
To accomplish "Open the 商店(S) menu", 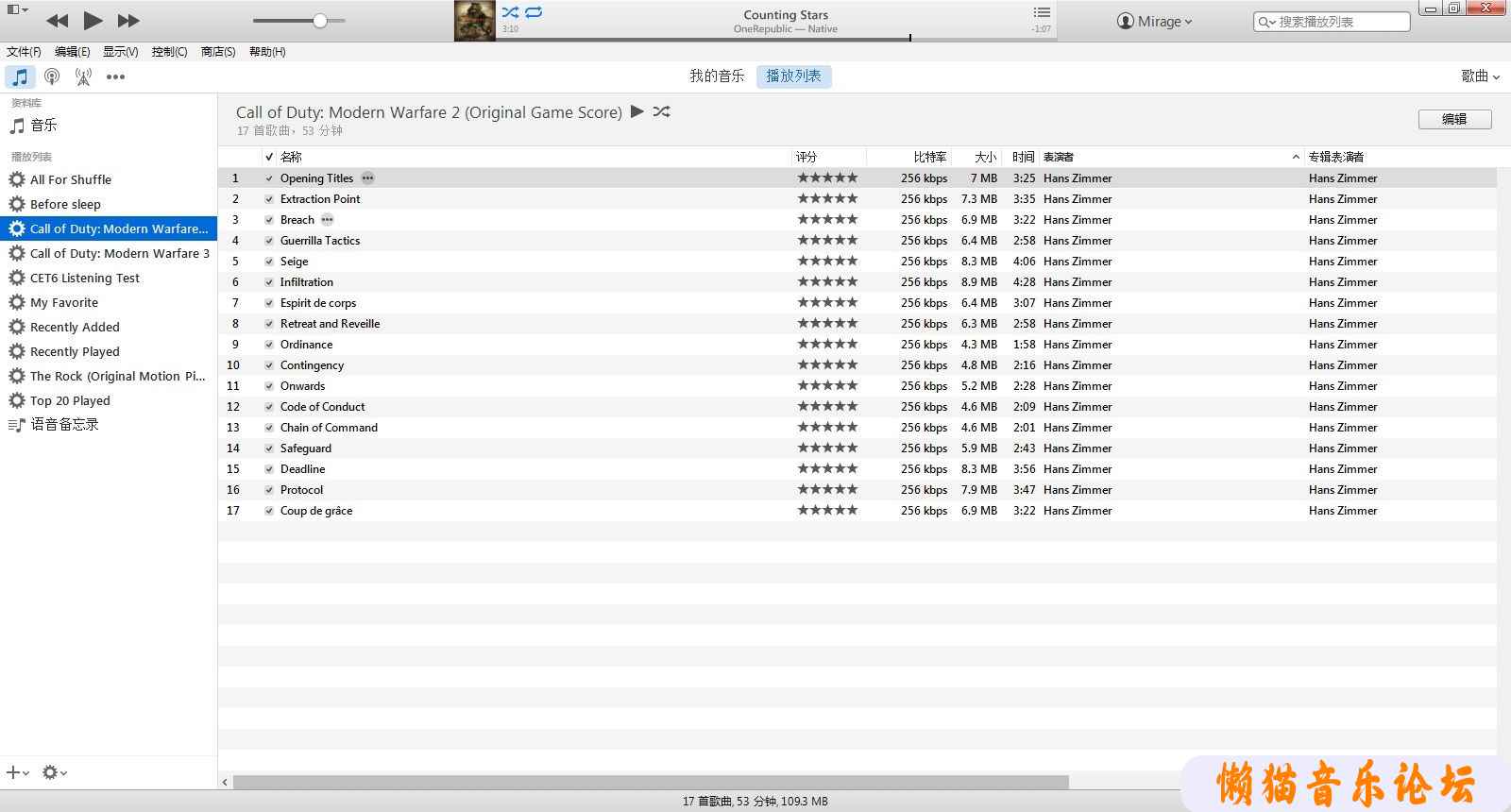I will (x=218, y=52).
